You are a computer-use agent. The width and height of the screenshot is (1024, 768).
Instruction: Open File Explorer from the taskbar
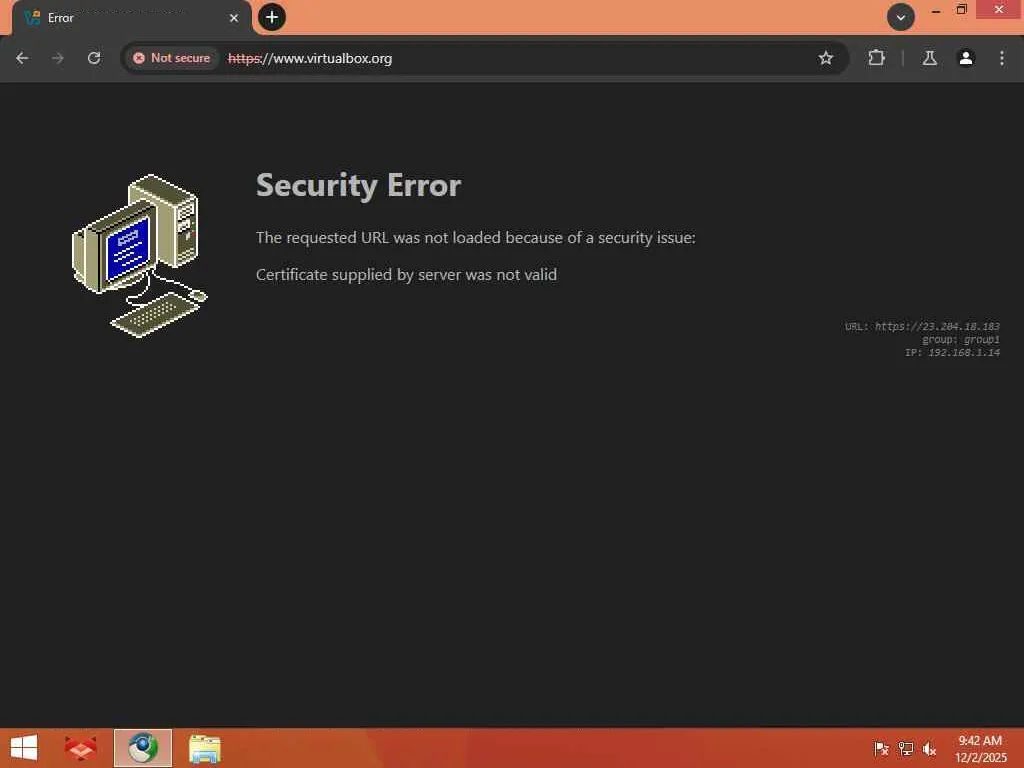204,748
